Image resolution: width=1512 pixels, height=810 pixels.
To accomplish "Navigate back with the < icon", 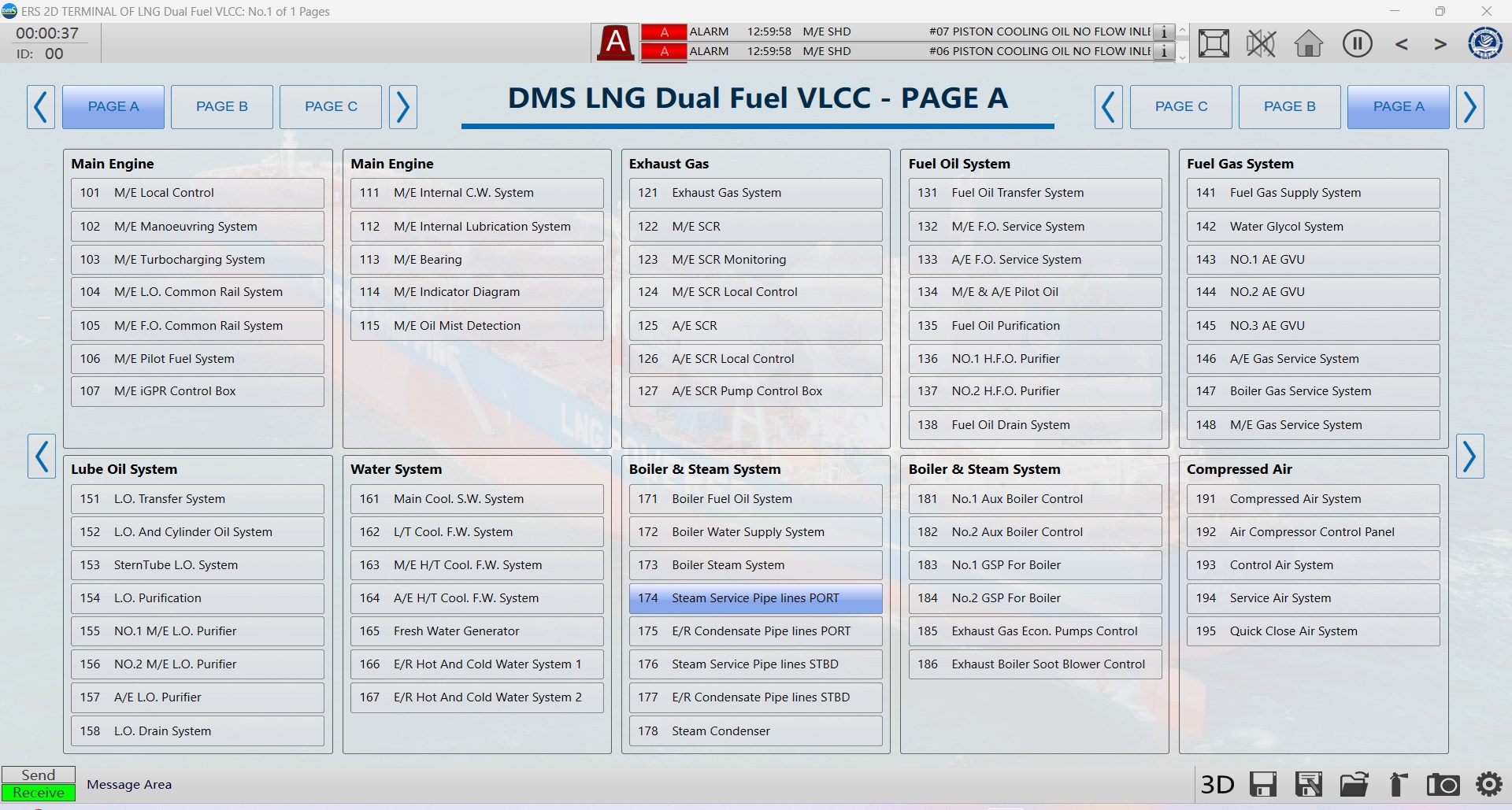I will click(x=1402, y=44).
